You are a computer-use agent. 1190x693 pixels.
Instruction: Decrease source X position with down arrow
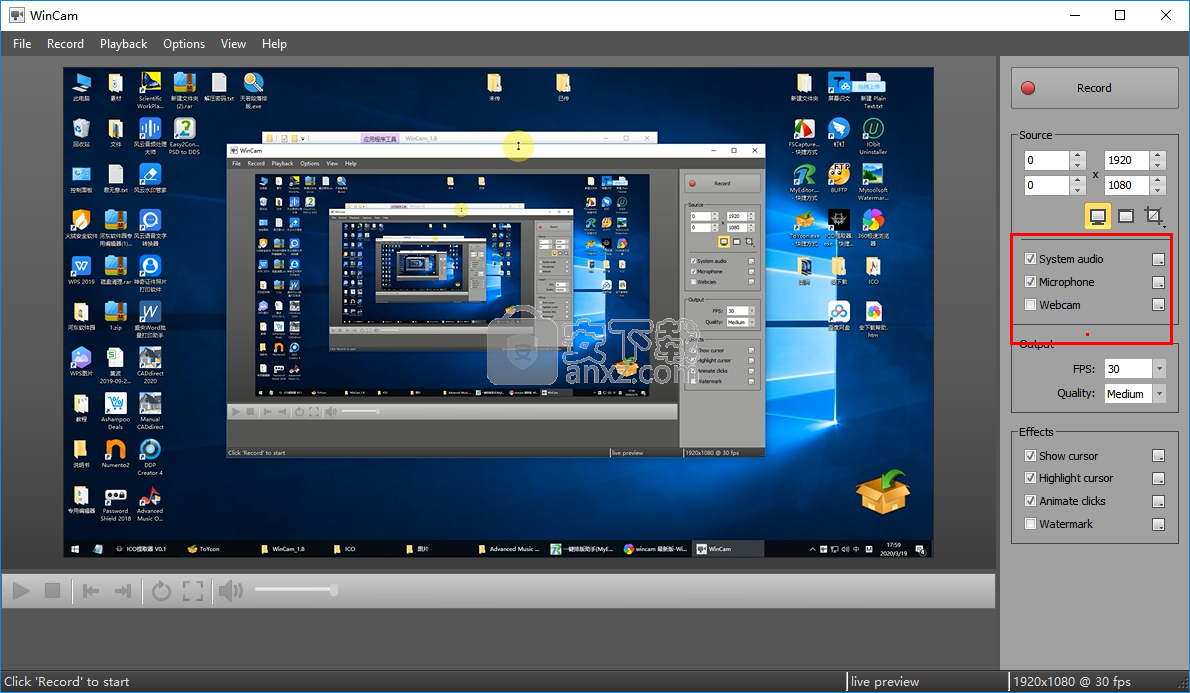[1078, 165]
